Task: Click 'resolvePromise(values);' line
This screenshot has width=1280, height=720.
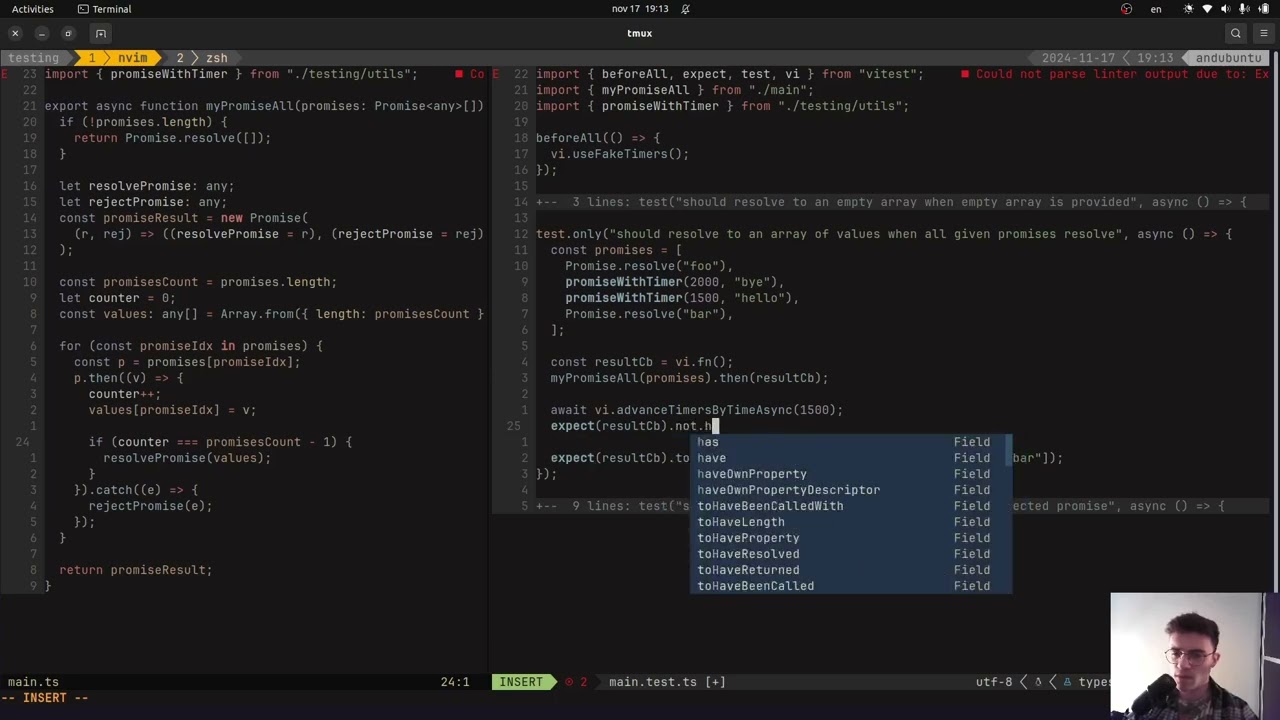Action: [x=187, y=458]
